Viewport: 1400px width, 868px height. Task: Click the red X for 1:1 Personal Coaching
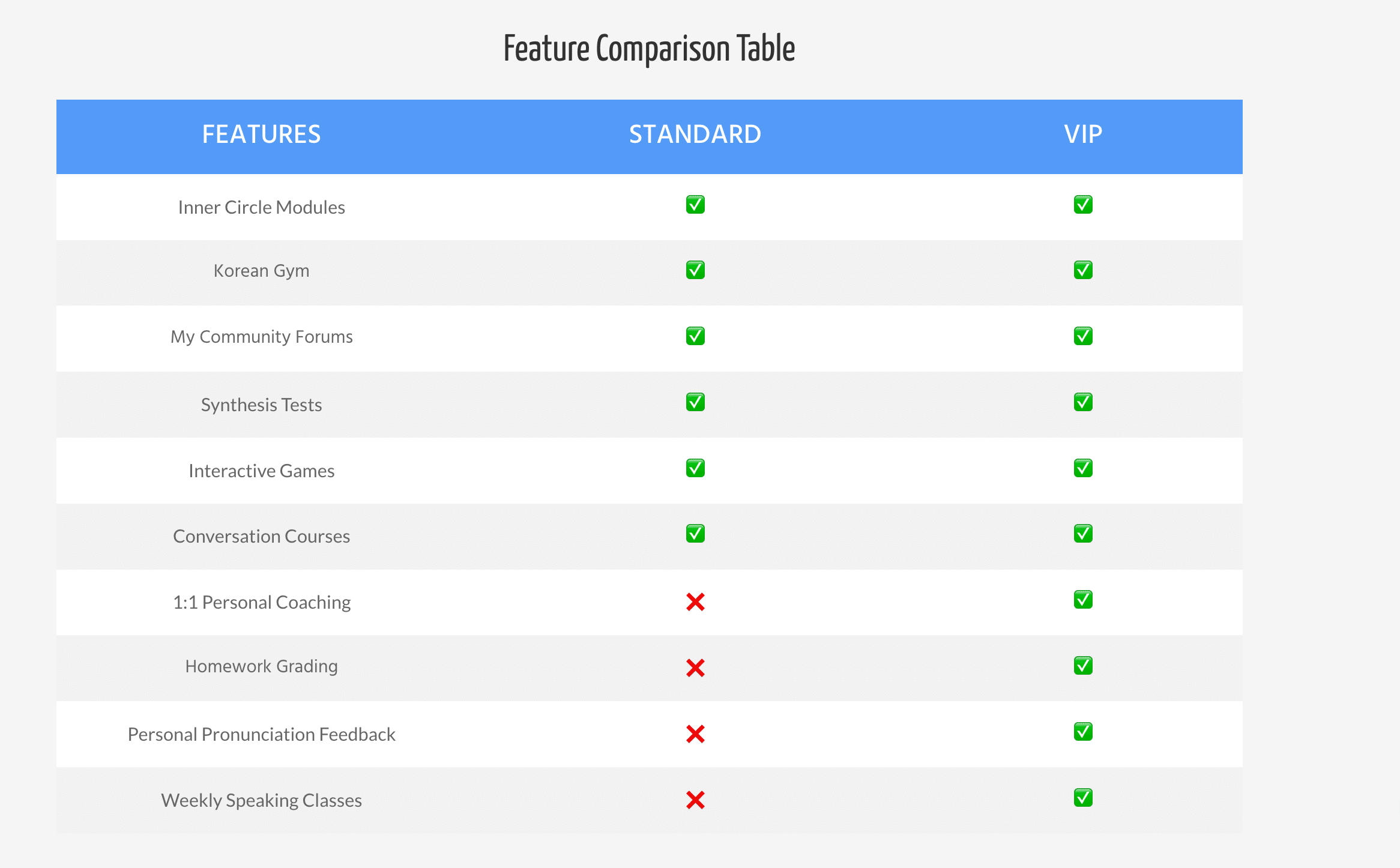[695, 602]
